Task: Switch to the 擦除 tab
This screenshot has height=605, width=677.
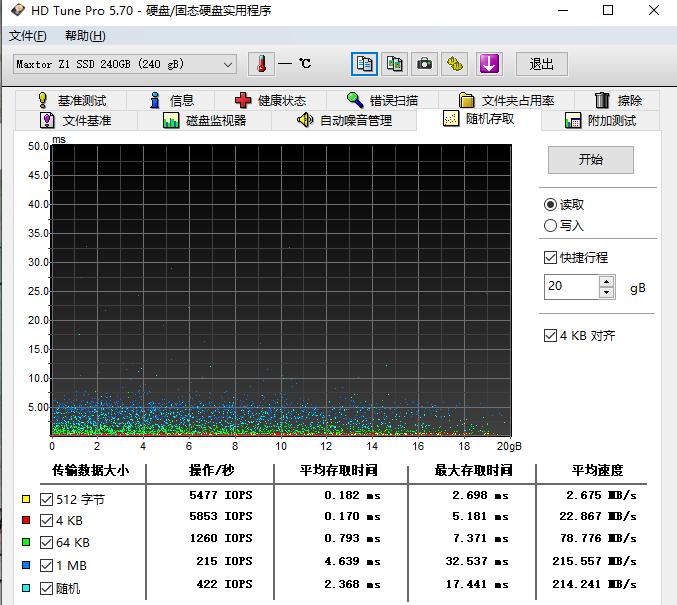Action: 617,100
